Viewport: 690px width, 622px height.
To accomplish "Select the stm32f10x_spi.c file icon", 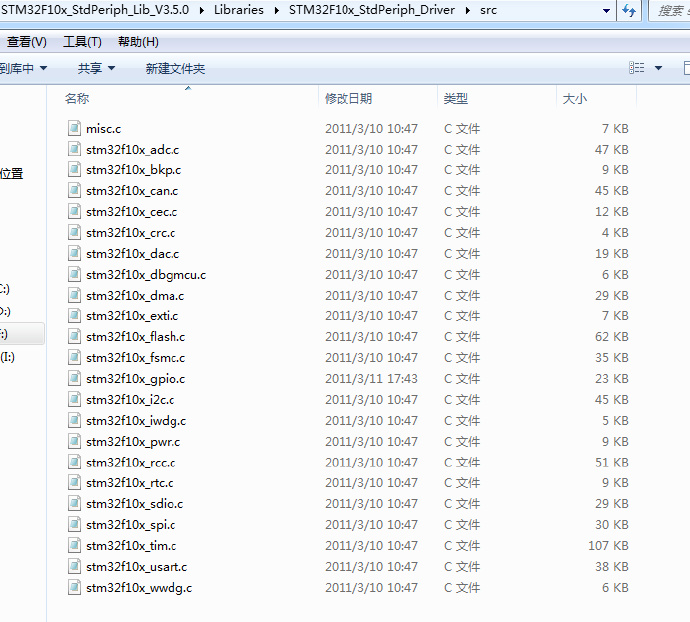I will click(74, 525).
